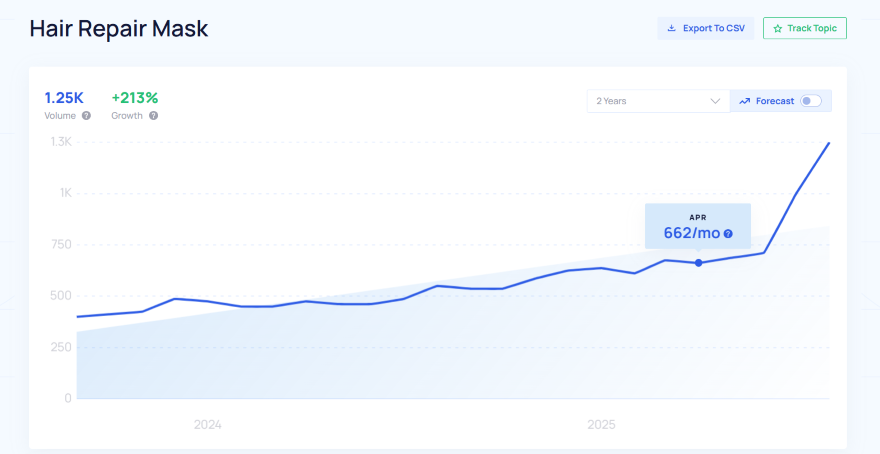This screenshot has width=880, height=454.
Task: Click the Hair Repair Mask heading
Action: click(x=119, y=28)
